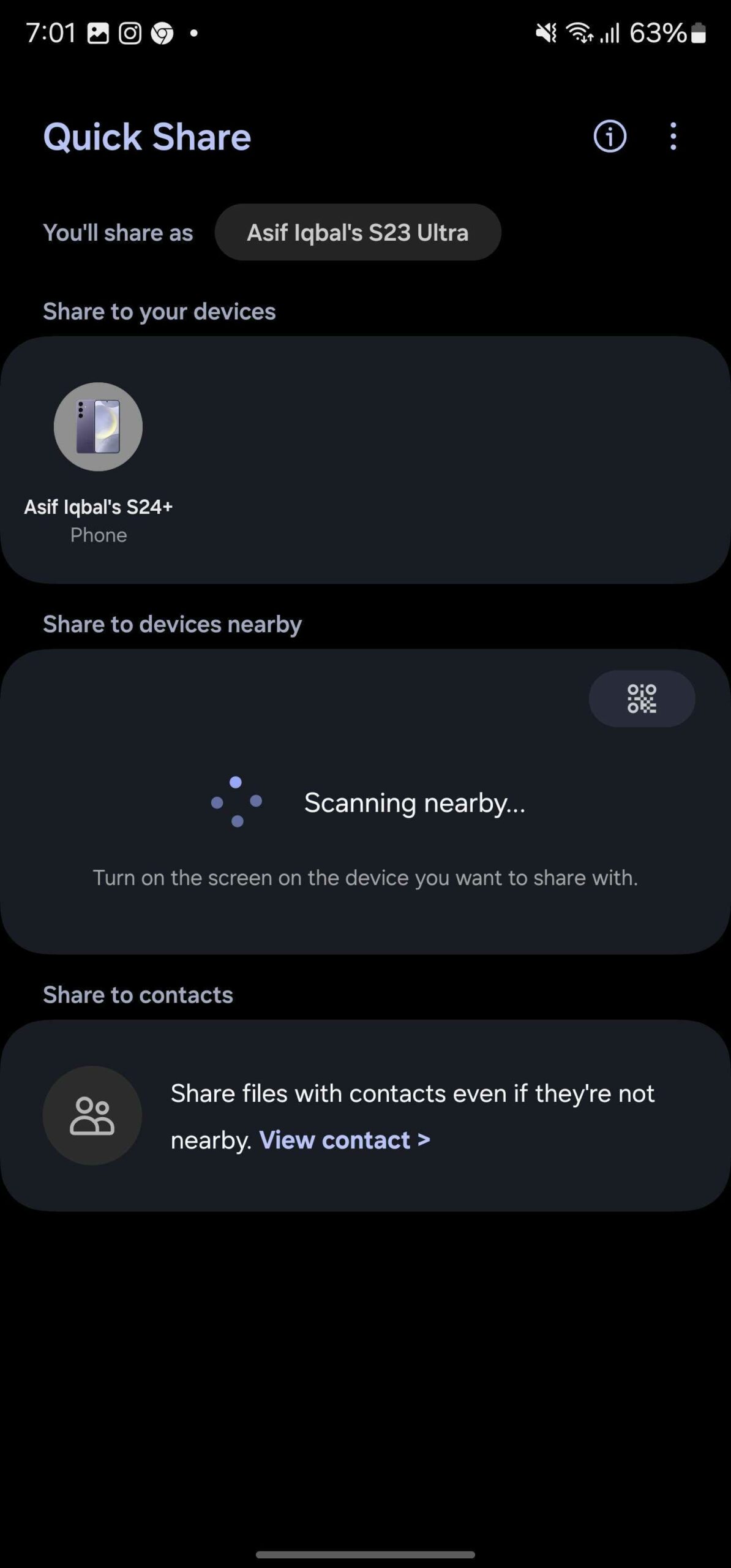Open the Quick Share info icon
The width and height of the screenshot is (731, 1568).
pos(610,136)
